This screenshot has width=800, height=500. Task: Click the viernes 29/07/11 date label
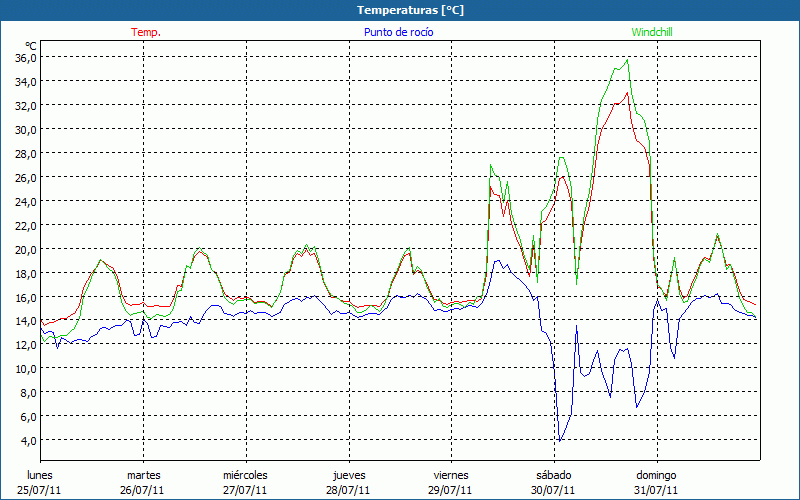point(451,482)
